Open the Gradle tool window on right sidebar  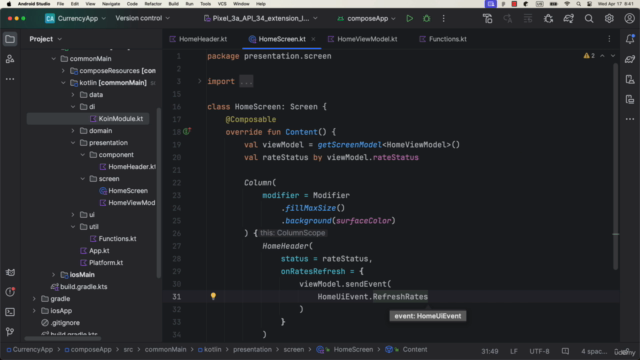pos(630,59)
